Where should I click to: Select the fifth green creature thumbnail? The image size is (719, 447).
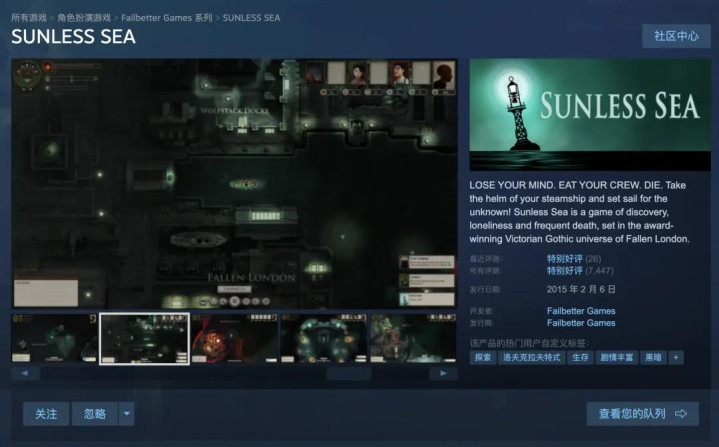pyautogui.click(x=413, y=339)
